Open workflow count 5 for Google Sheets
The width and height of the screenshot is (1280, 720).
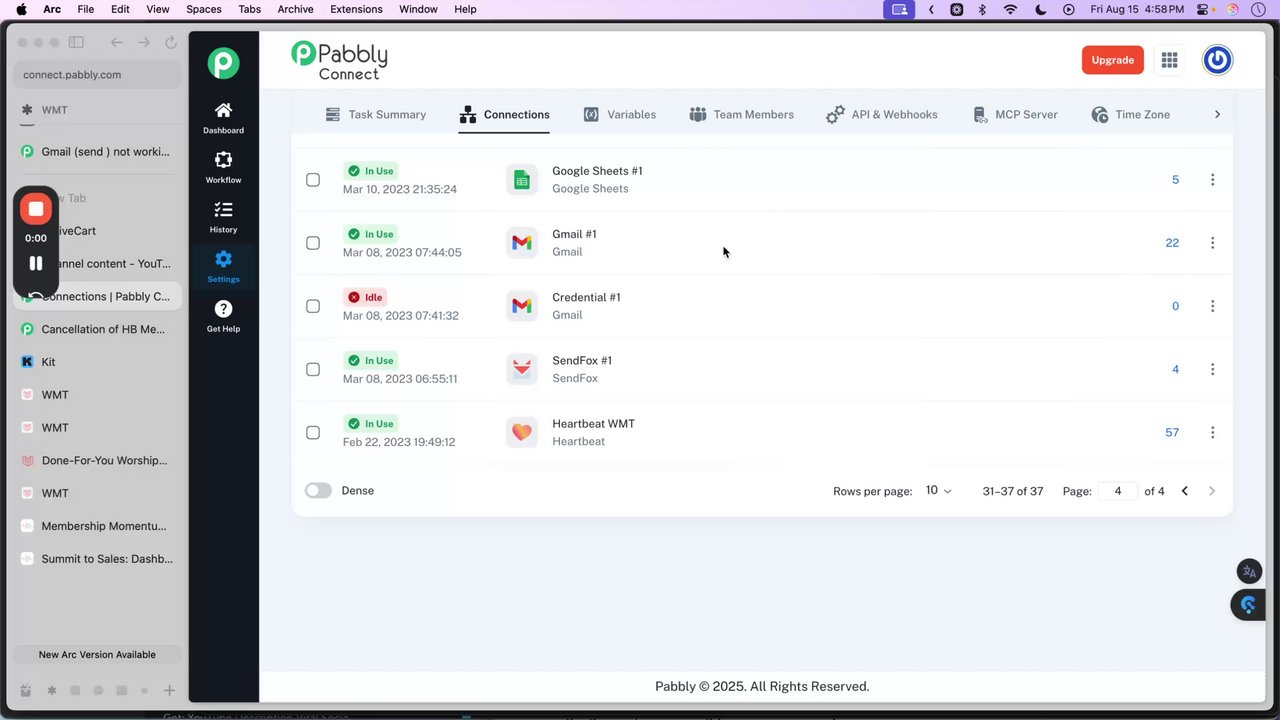click(1175, 180)
